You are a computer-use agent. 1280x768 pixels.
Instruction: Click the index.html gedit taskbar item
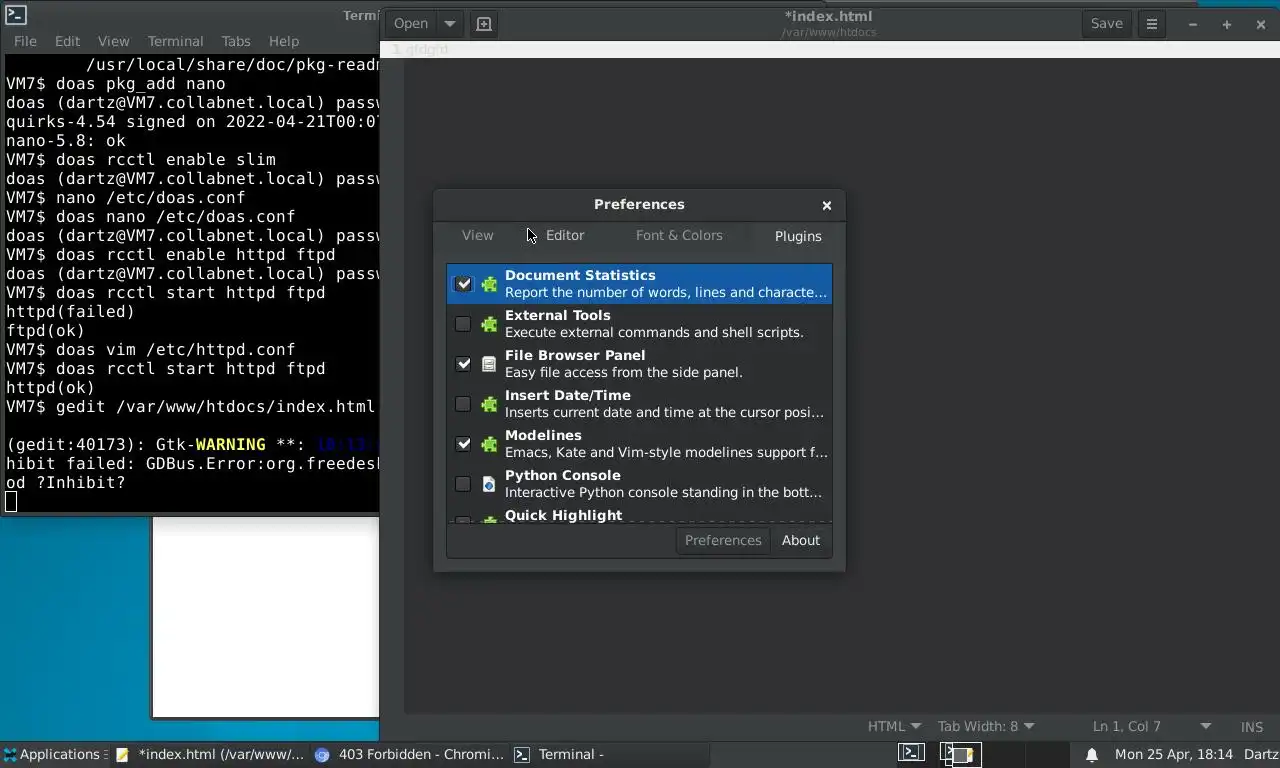point(210,755)
